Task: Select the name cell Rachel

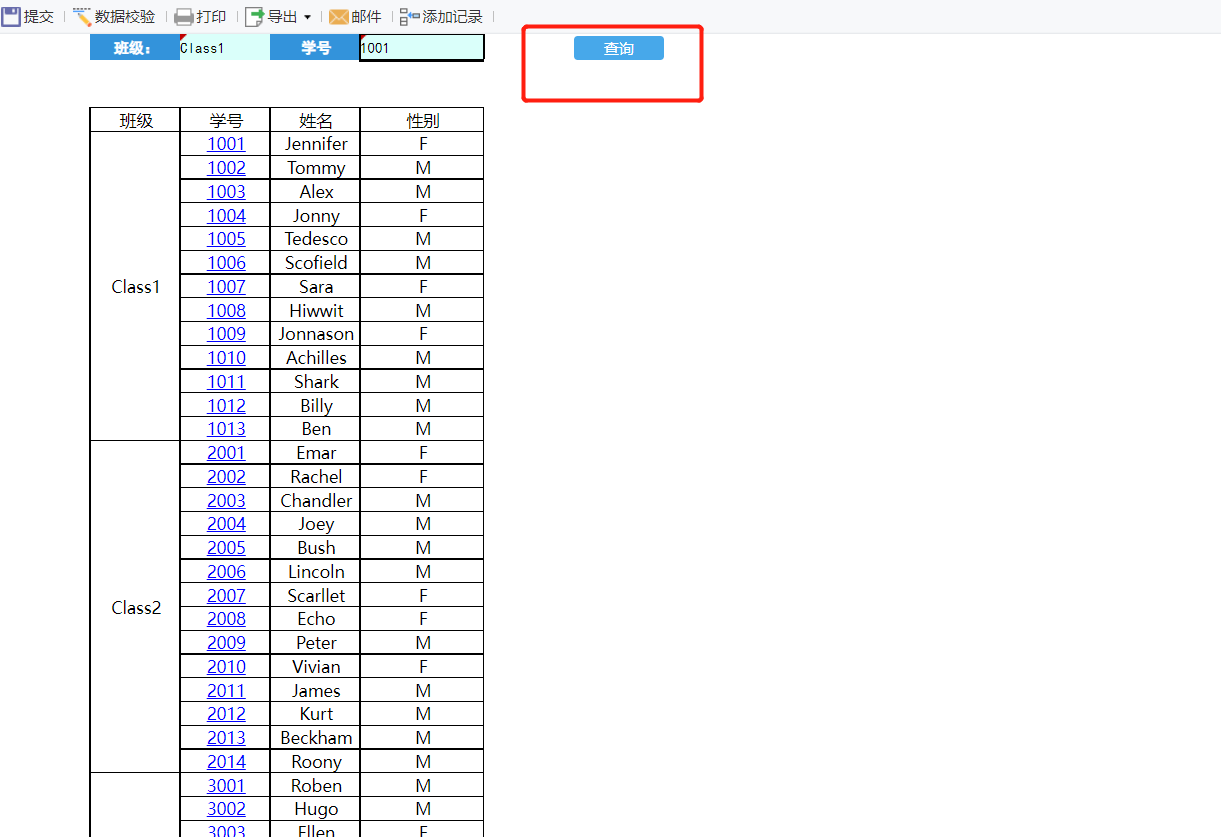Action: [x=316, y=477]
